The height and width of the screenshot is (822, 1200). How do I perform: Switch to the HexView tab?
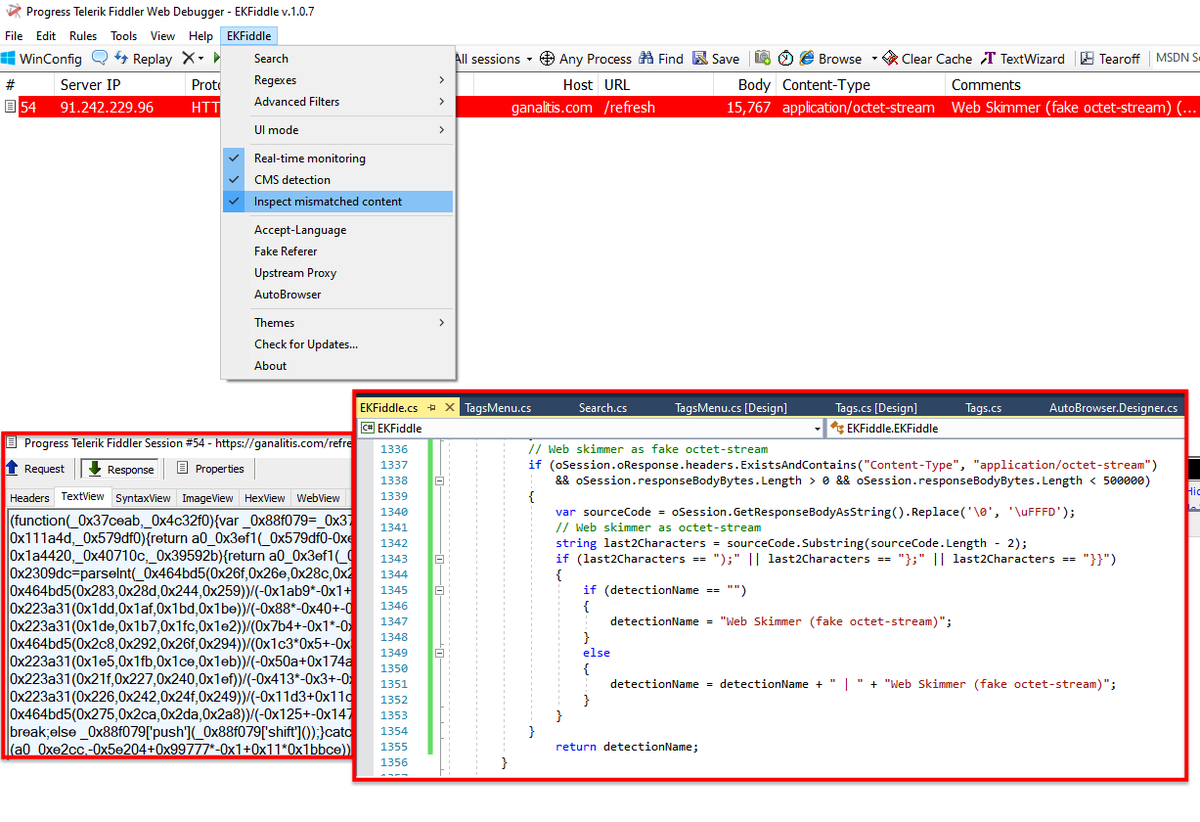(265, 497)
